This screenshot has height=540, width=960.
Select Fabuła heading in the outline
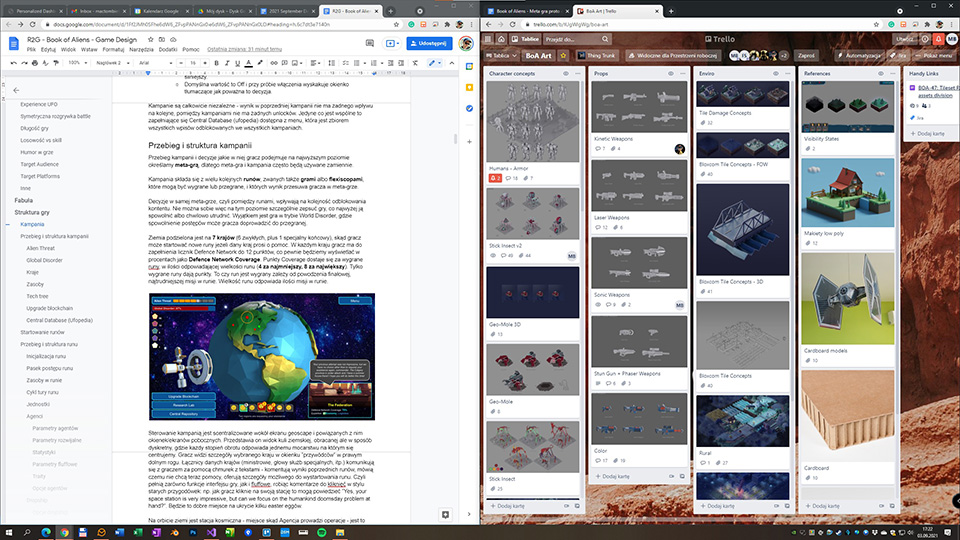[24, 200]
